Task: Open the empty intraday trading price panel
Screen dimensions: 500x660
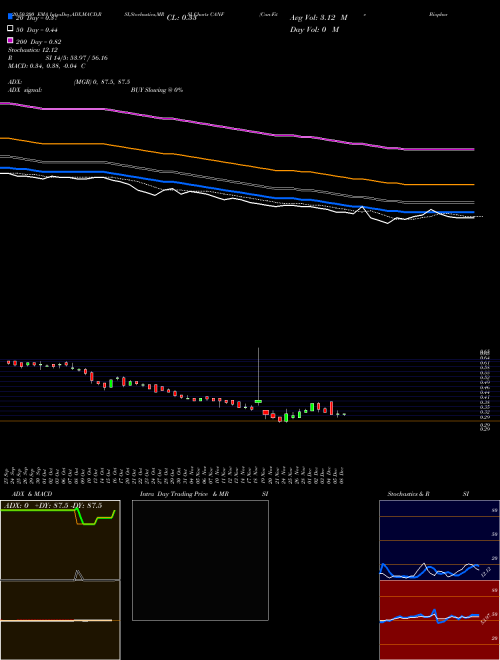Action: (200, 560)
